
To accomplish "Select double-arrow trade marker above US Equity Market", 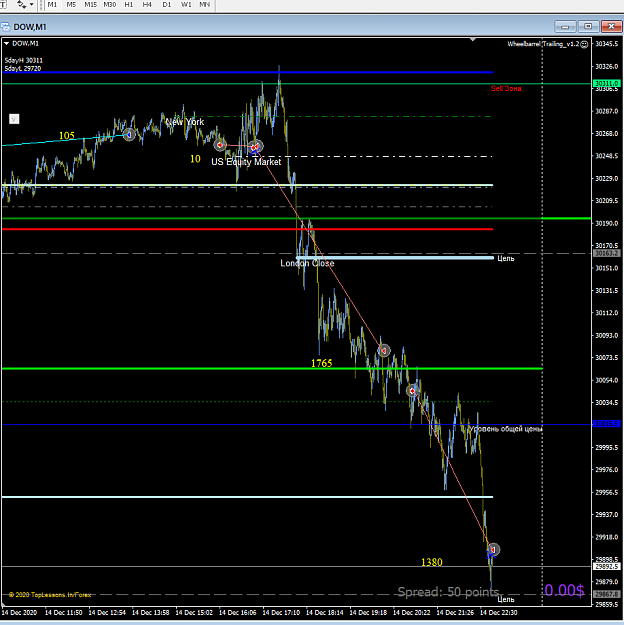I will coord(255,147).
